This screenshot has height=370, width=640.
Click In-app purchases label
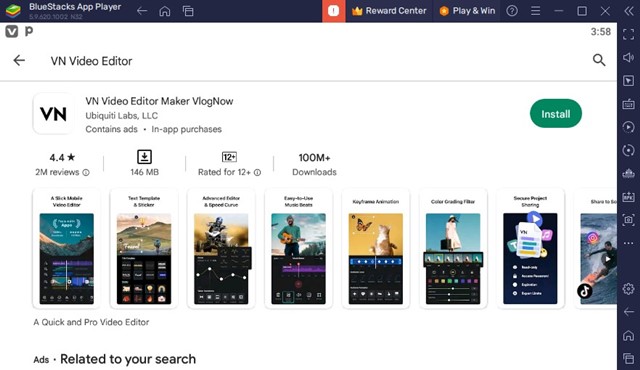coord(187,129)
